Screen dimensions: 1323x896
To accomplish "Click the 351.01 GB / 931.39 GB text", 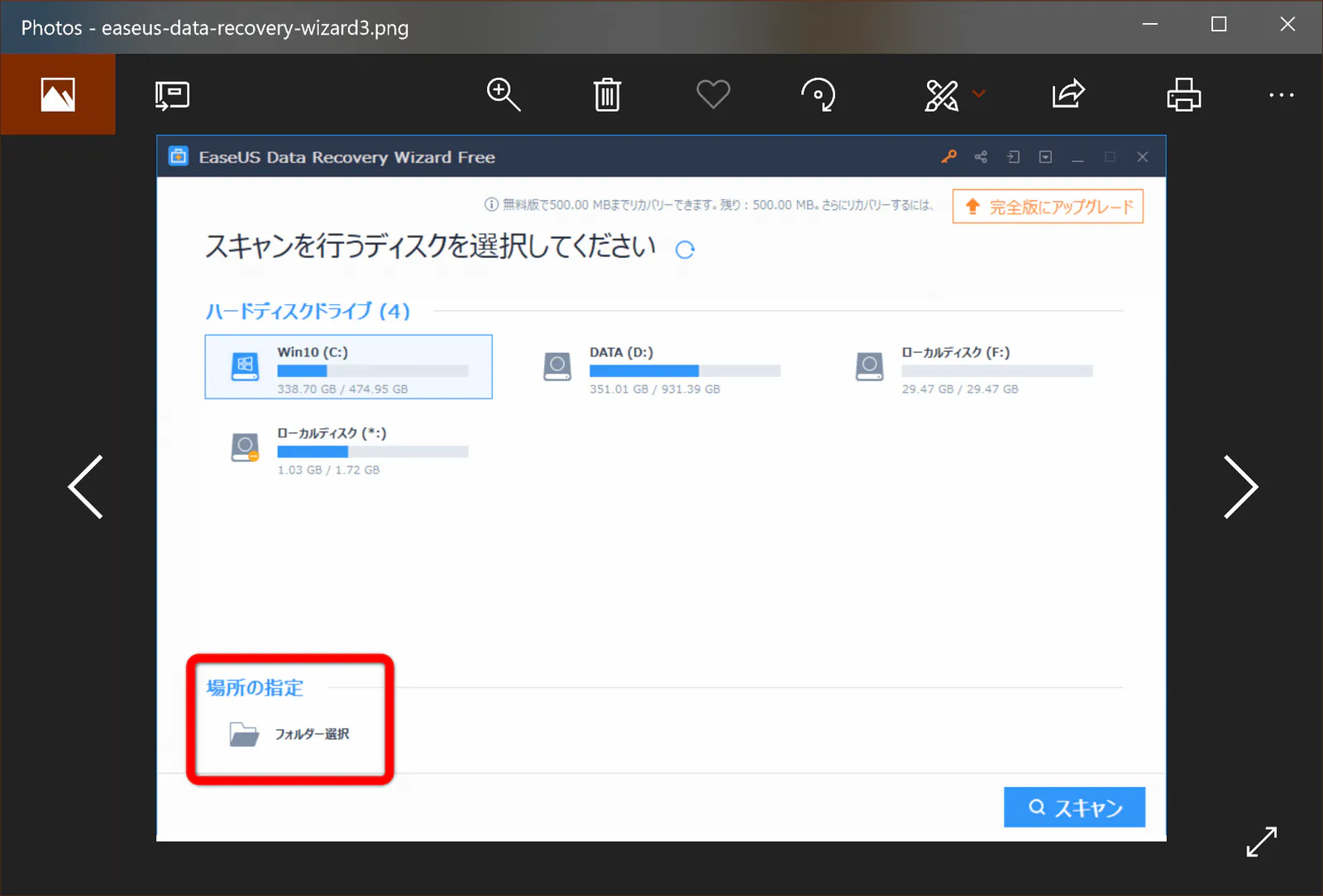I will tap(655, 388).
